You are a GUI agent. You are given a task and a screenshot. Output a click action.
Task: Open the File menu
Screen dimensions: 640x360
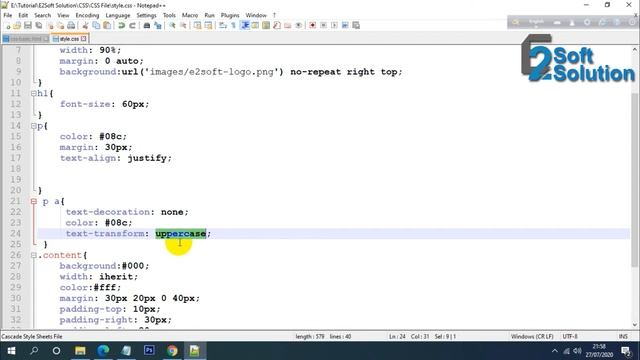point(8,15)
